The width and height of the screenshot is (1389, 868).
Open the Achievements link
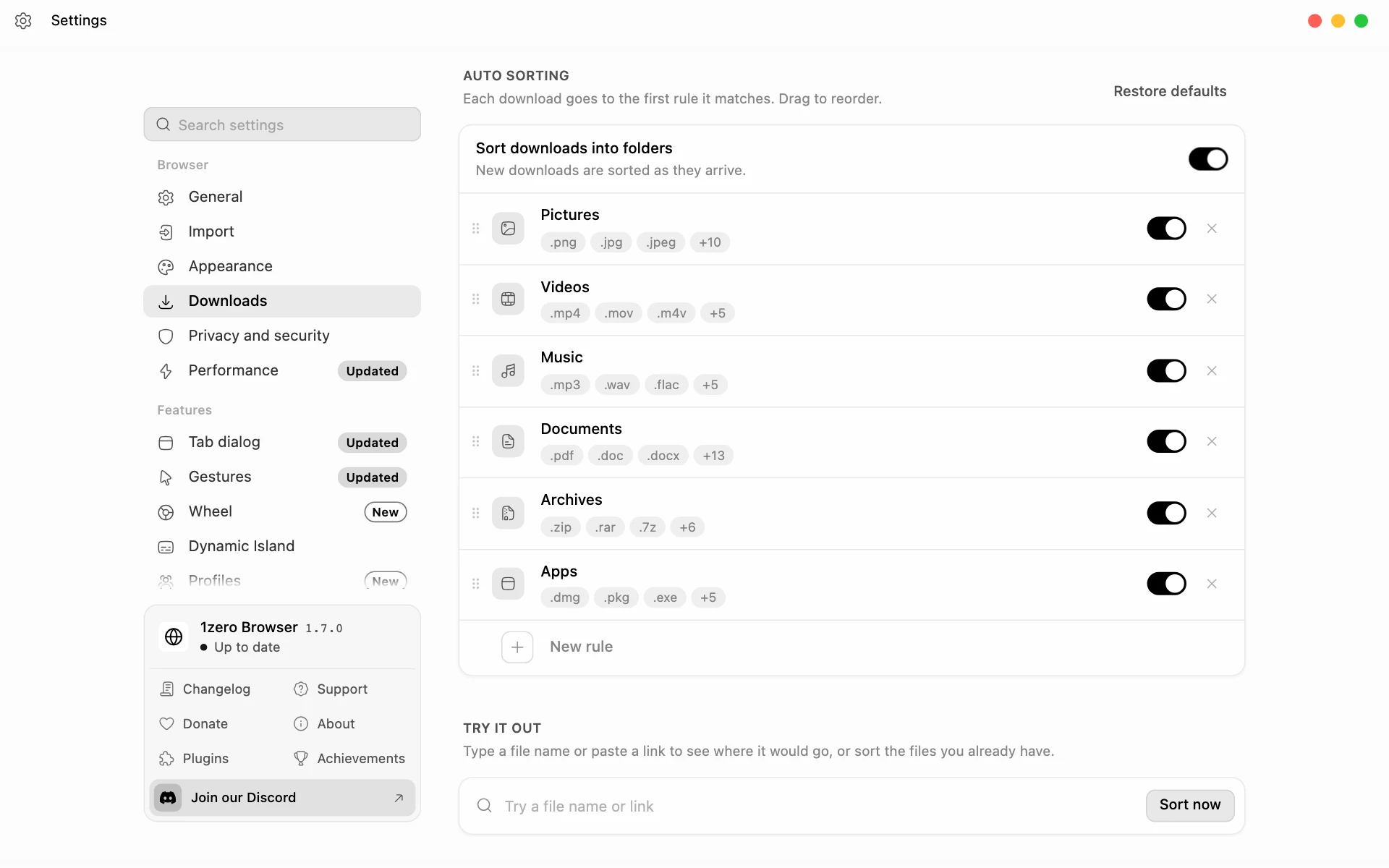pyautogui.click(x=349, y=759)
